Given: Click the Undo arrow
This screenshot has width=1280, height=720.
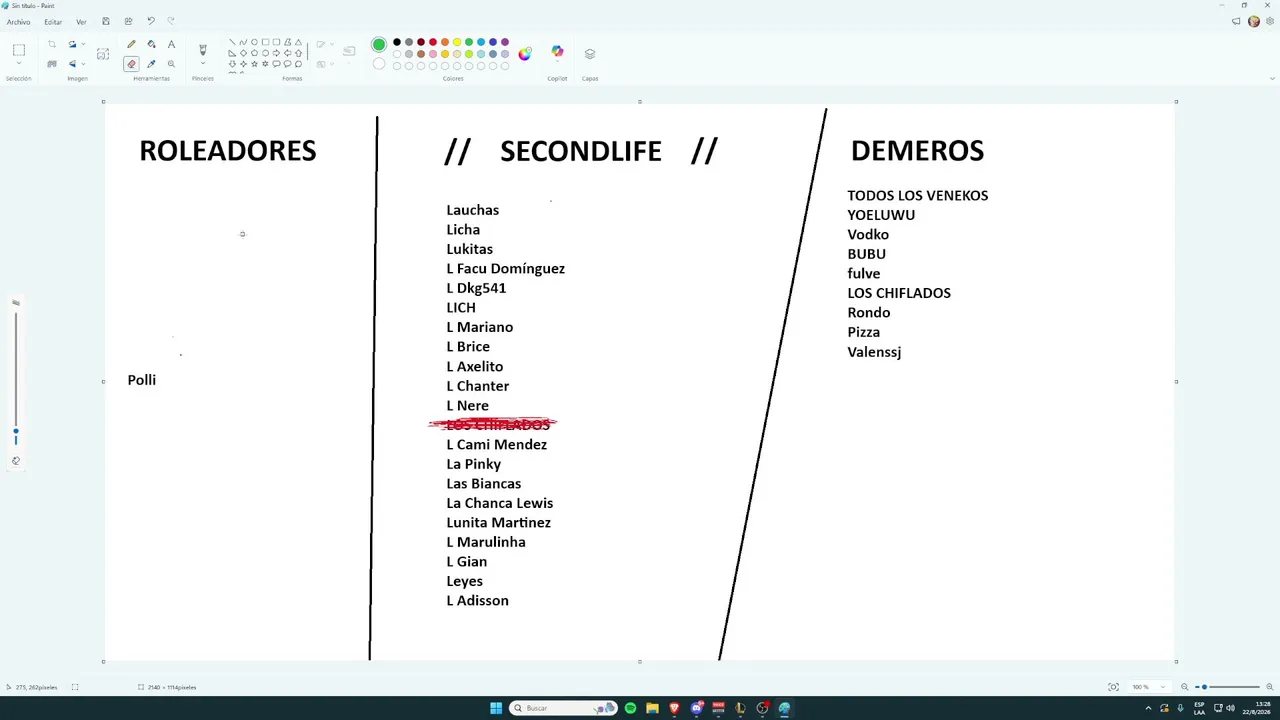Looking at the screenshot, I should [151, 21].
